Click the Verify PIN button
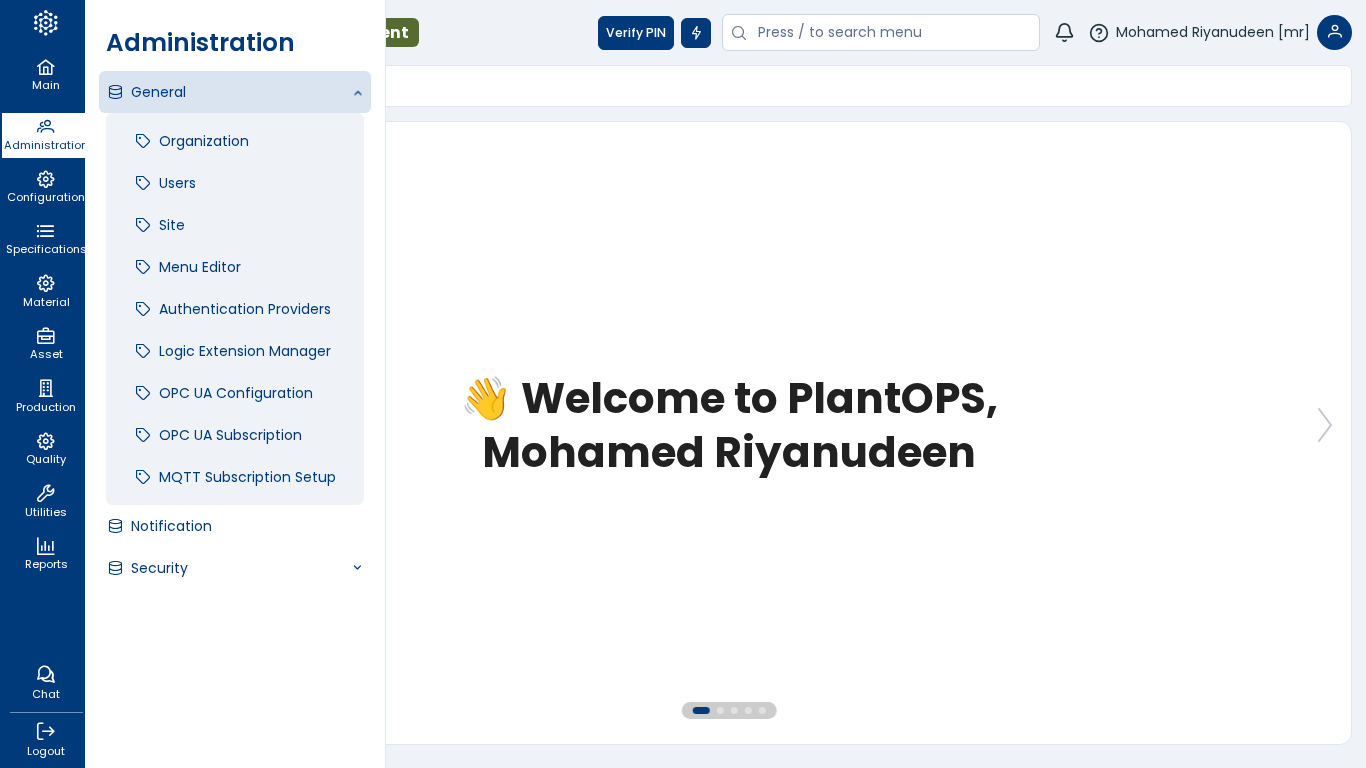This screenshot has width=1366, height=768. tap(635, 33)
